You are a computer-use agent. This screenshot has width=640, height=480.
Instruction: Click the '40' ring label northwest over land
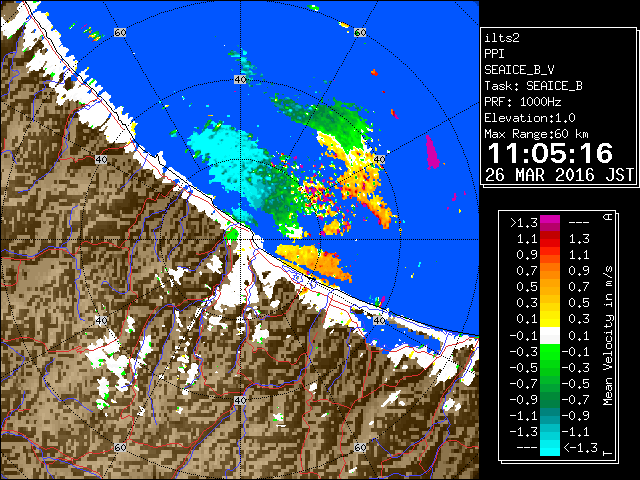[x=101, y=159]
